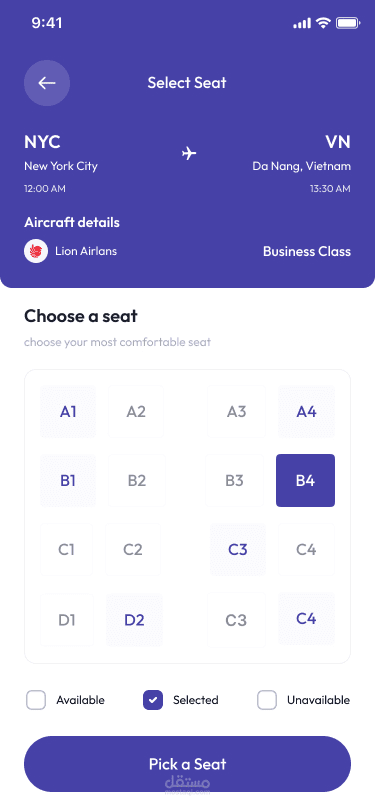
Task: Tap the back arrow icon
Action: pyautogui.click(x=47, y=83)
